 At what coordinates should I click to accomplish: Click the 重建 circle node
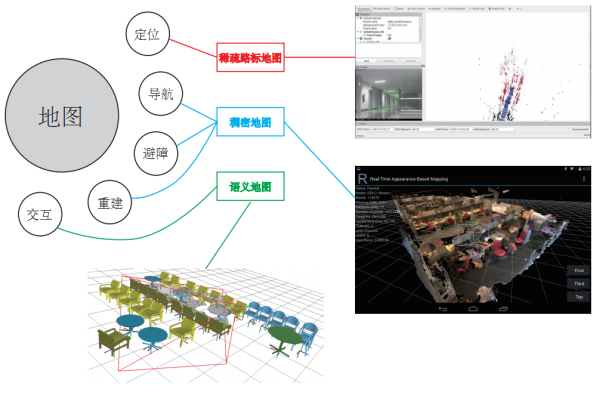(x=110, y=202)
